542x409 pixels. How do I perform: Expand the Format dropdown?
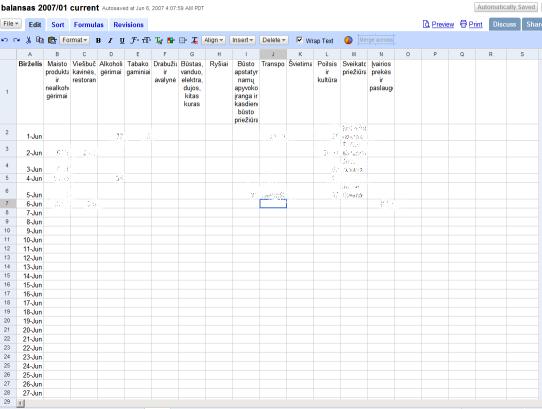point(74,40)
